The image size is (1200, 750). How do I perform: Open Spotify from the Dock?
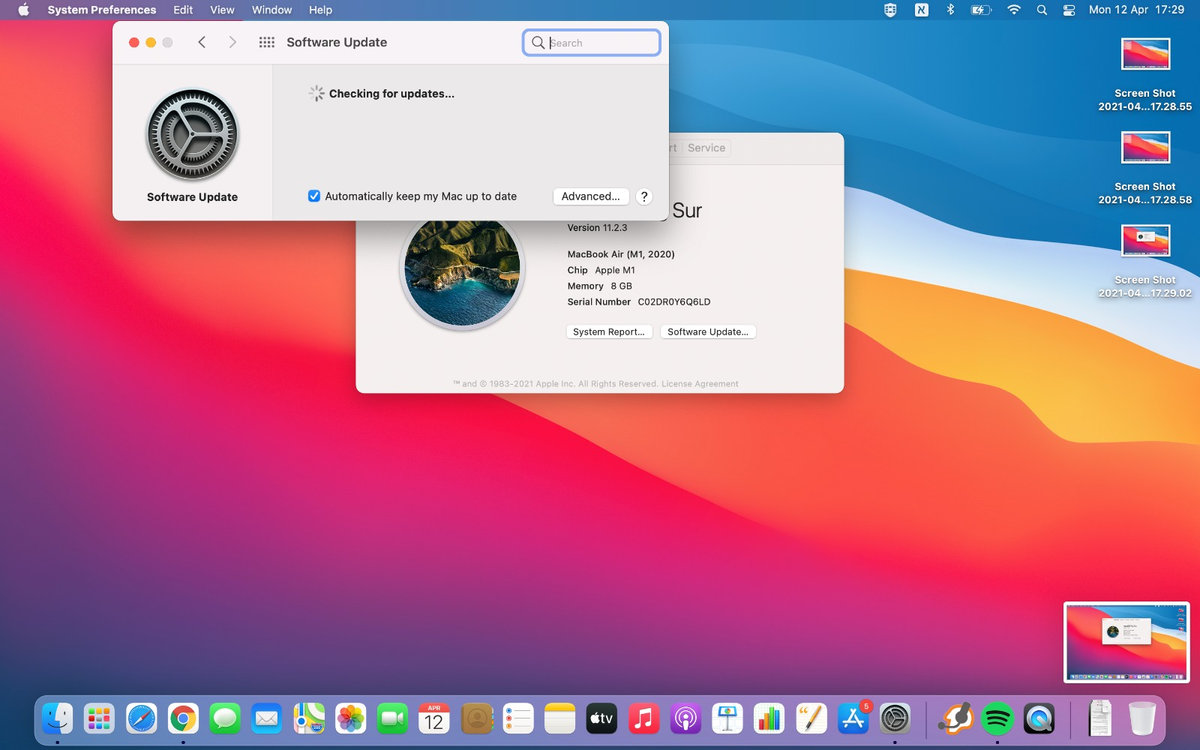point(998,718)
